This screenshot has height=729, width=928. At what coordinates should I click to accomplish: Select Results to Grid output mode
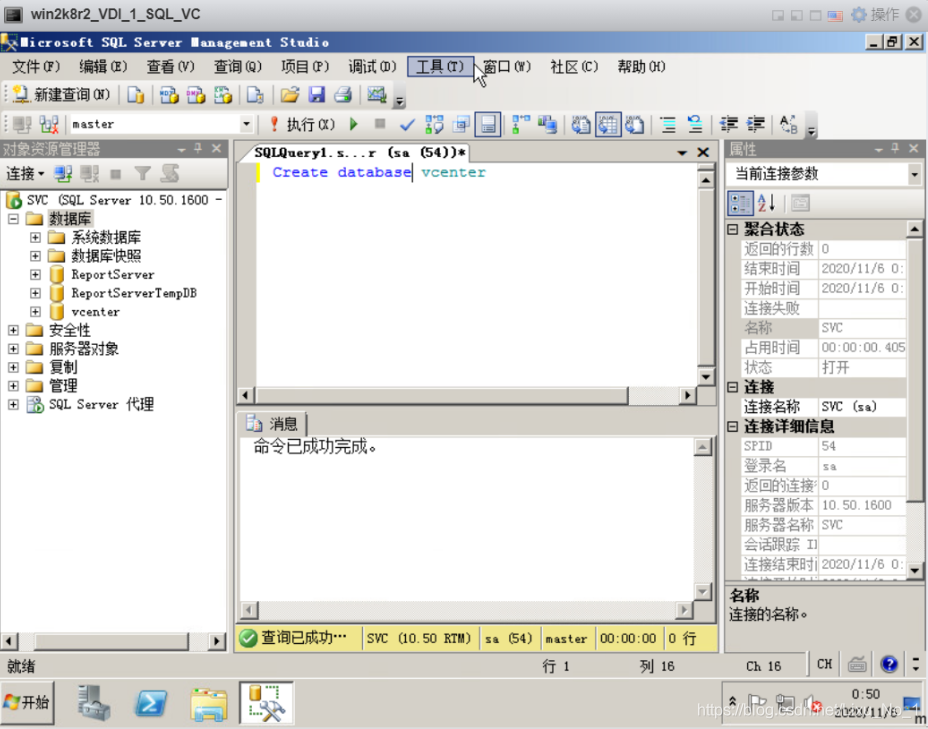point(608,124)
